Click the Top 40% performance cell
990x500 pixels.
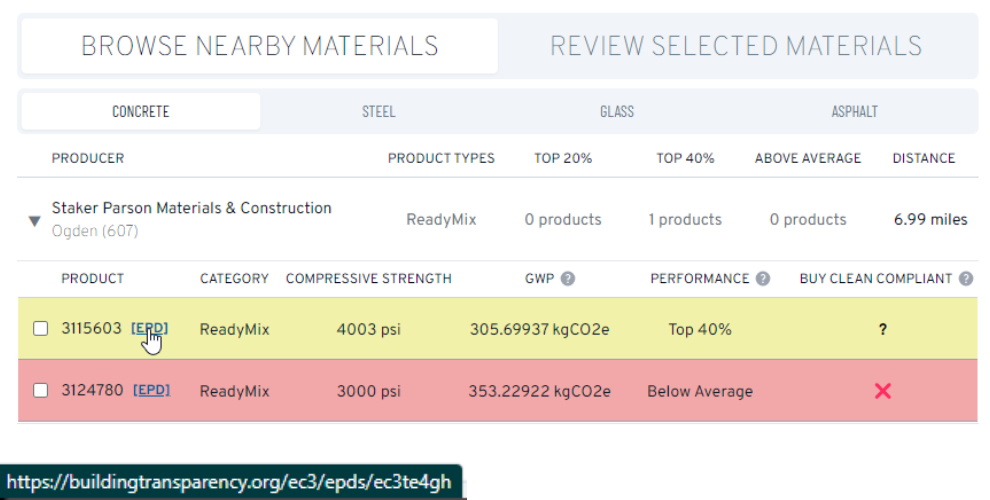(x=700, y=329)
